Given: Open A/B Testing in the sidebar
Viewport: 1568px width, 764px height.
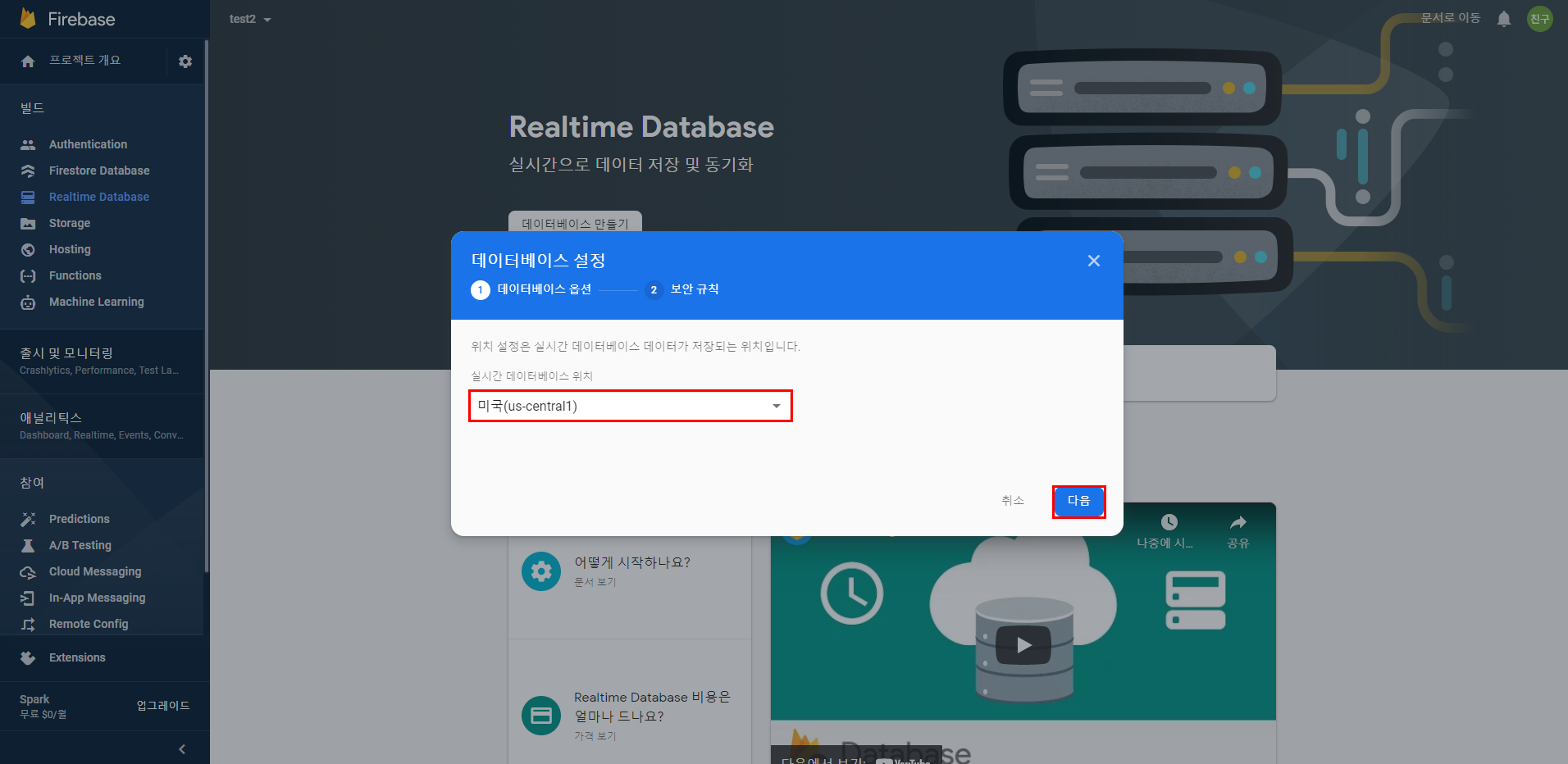Looking at the screenshot, I should pos(80,545).
